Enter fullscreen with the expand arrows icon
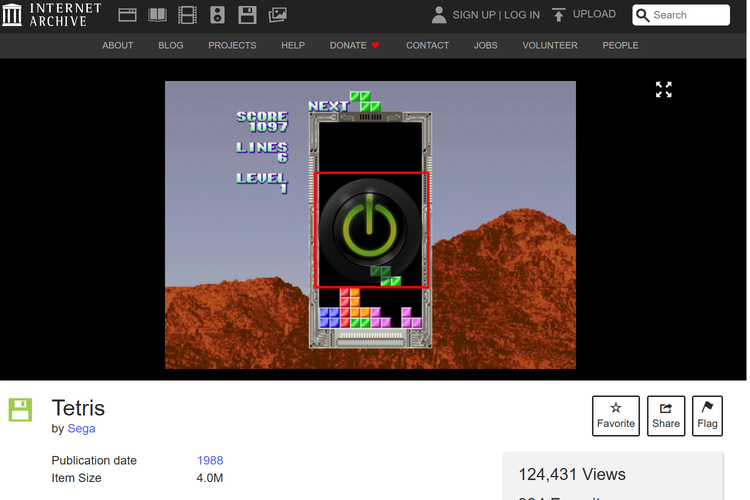Viewport: 750px width, 500px height. (663, 89)
